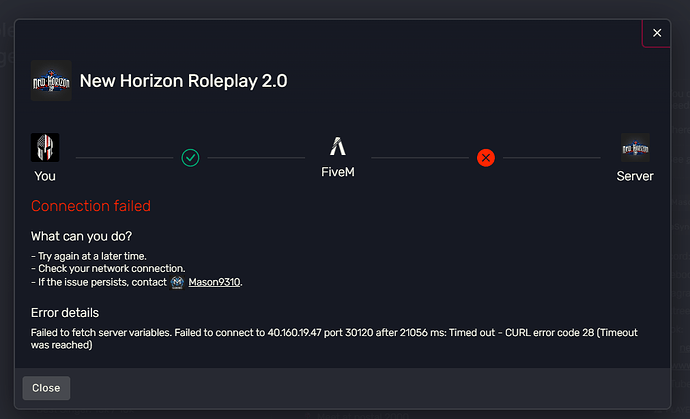Click the New Horizon Roleplay 2.0 title
This screenshot has width=690, height=419.
pos(183,81)
